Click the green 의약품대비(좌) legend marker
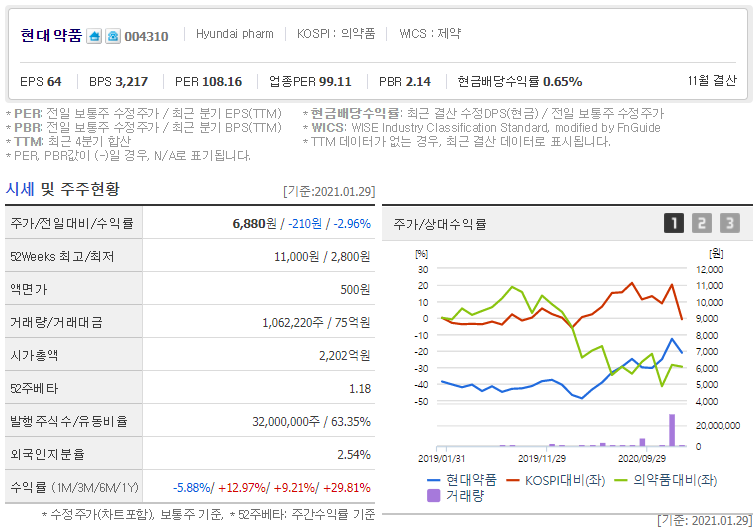This screenshot has width=754, height=529. click(x=621, y=480)
